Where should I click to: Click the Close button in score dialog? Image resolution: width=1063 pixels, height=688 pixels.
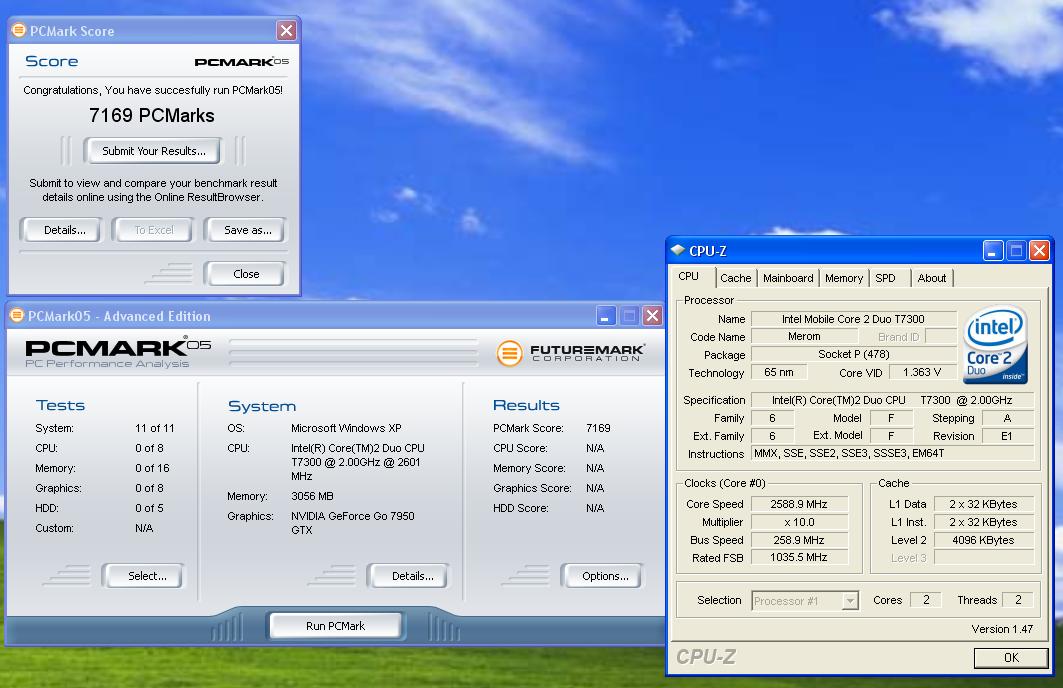(x=246, y=274)
